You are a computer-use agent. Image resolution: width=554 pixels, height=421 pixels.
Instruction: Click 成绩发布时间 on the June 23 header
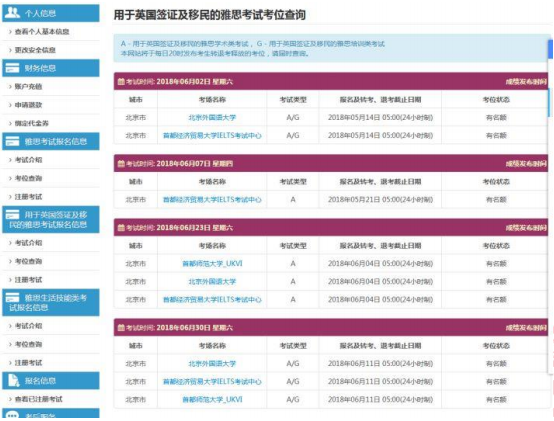tap(526, 228)
